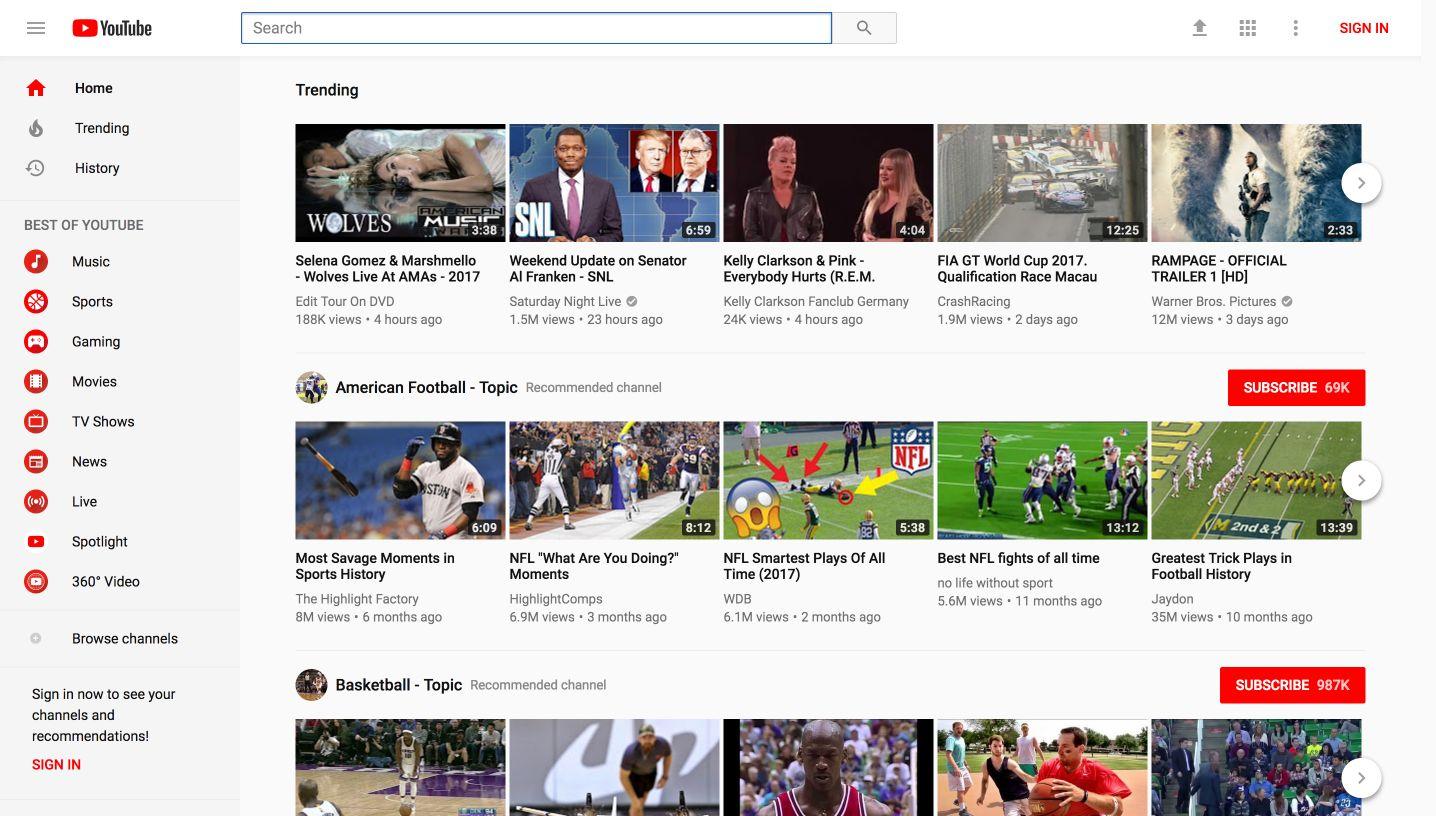The height and width of the screenshot is (816, 1436).
Task: Open Jaydon channel name
Action: 1172,599
